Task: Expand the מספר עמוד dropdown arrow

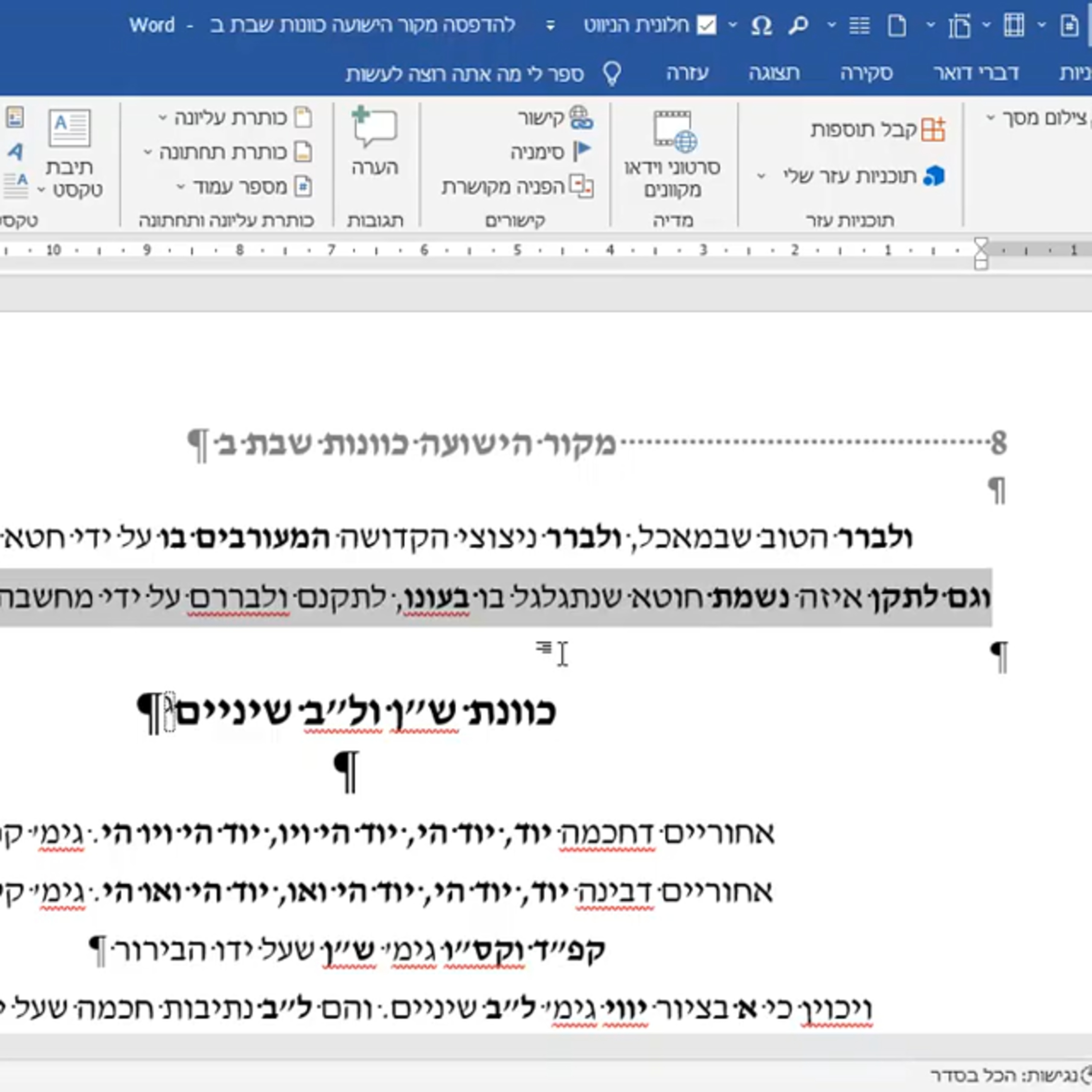Action: pyautogui.click(x=180, y=186)
